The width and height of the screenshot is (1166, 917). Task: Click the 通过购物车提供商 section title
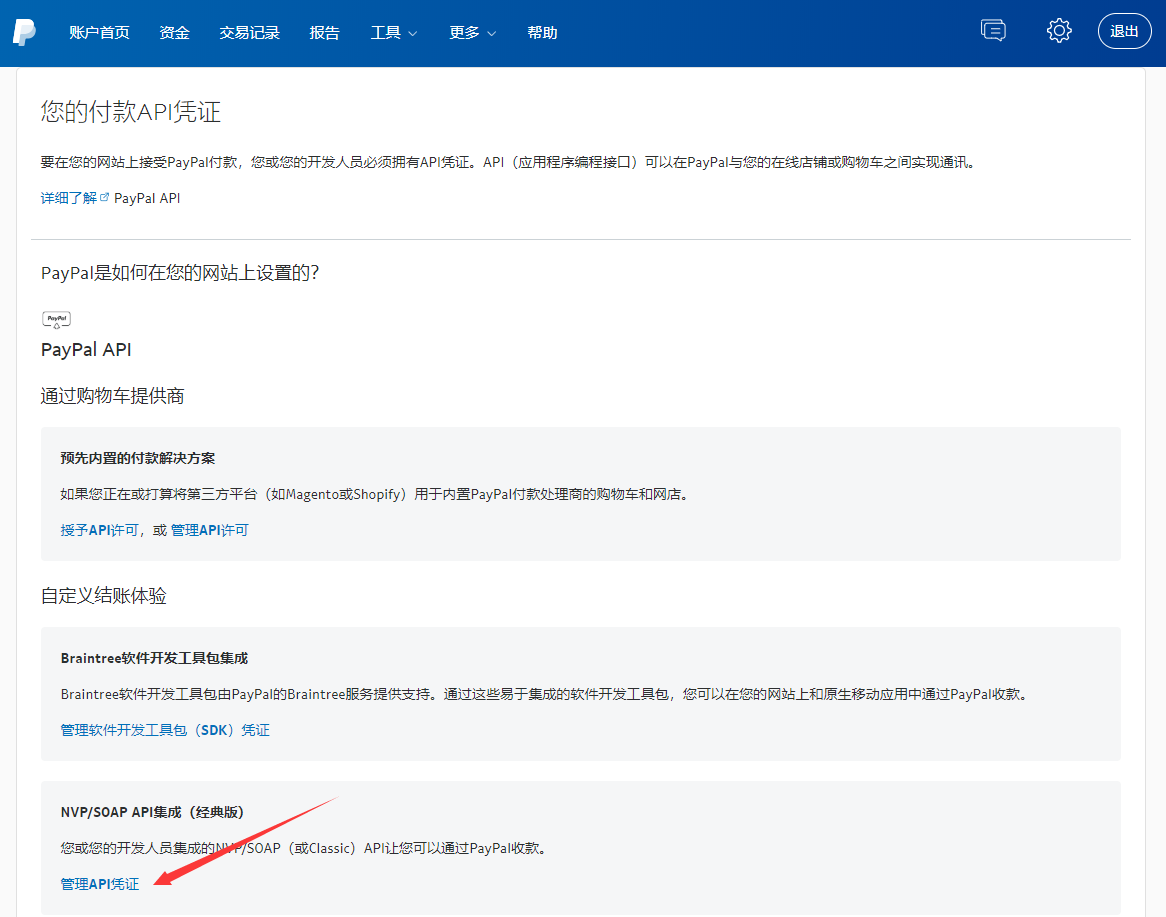point(112,396)
